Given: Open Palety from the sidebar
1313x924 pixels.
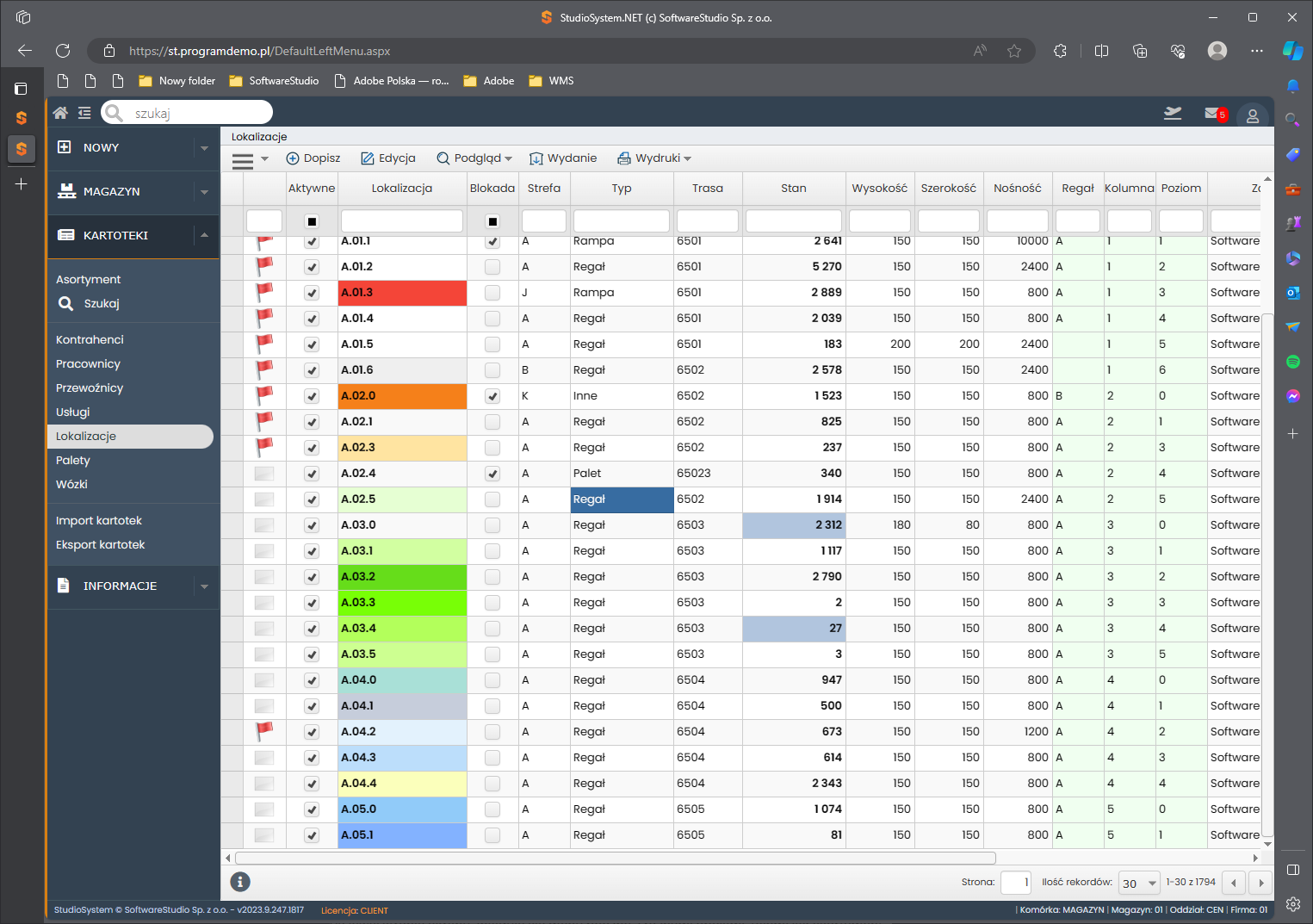Looking at the screenshot, I should tap(73, 460).
